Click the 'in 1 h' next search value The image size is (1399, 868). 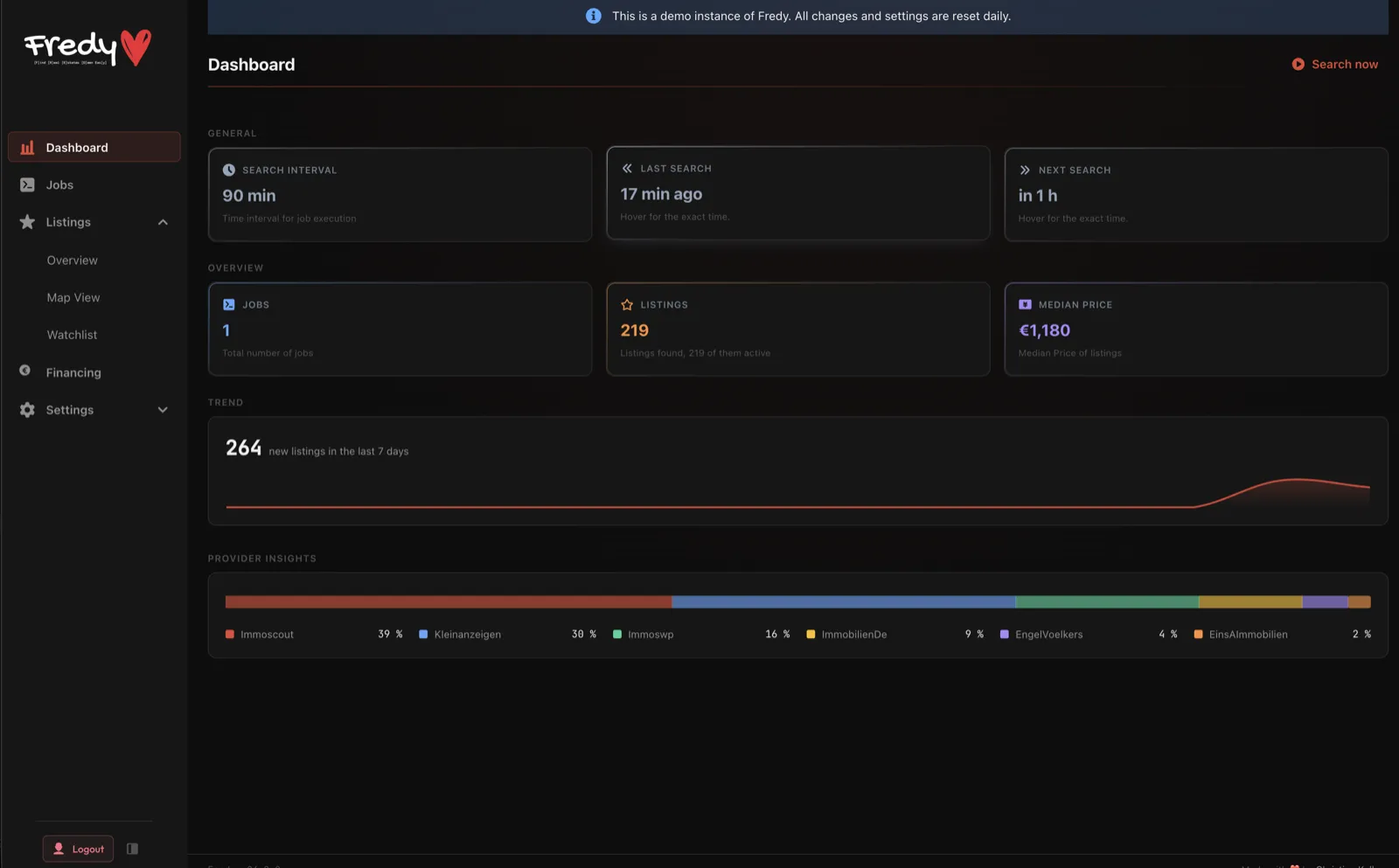[1038, 196]
